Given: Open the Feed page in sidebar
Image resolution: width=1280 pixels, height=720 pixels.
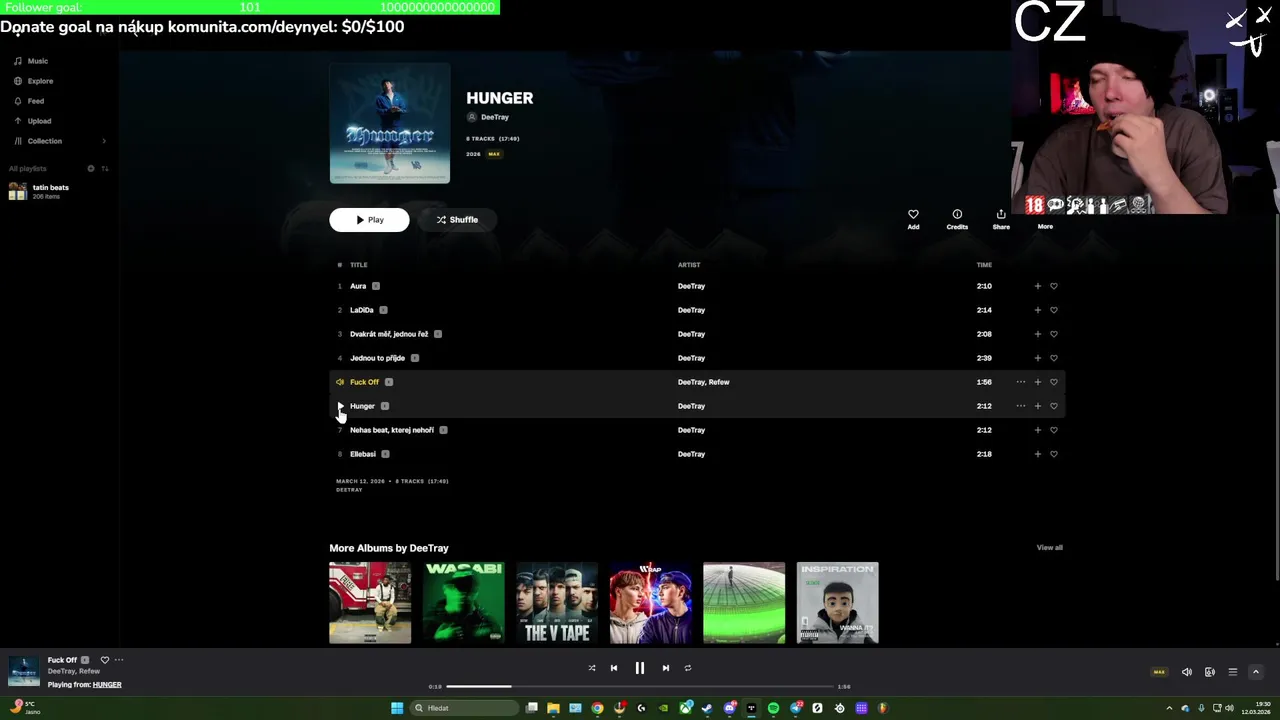Looking at the screenshot, I should 29,101.
